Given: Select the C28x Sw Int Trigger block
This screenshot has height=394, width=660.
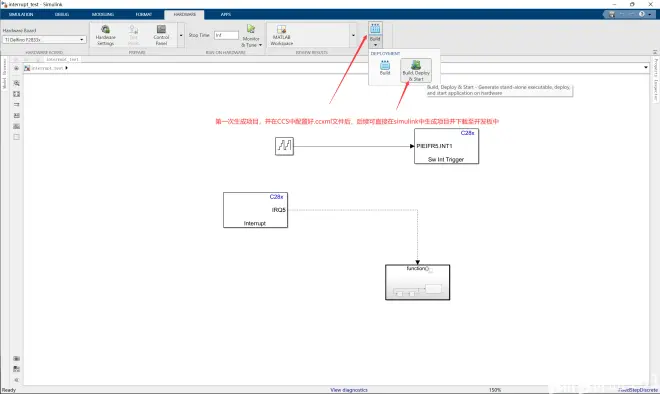Looking at the screenshot, I should [446, 146].
